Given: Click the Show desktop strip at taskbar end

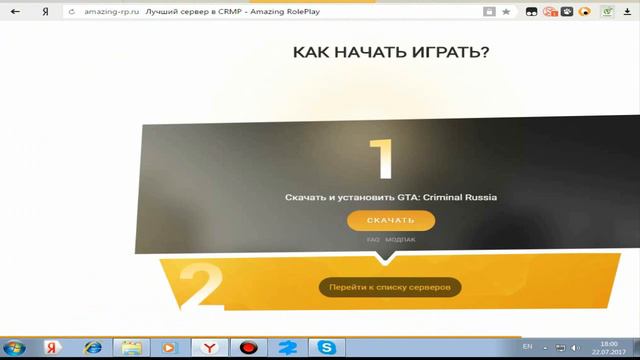Looking at the screenshot, I should click(x=636, y=348).
